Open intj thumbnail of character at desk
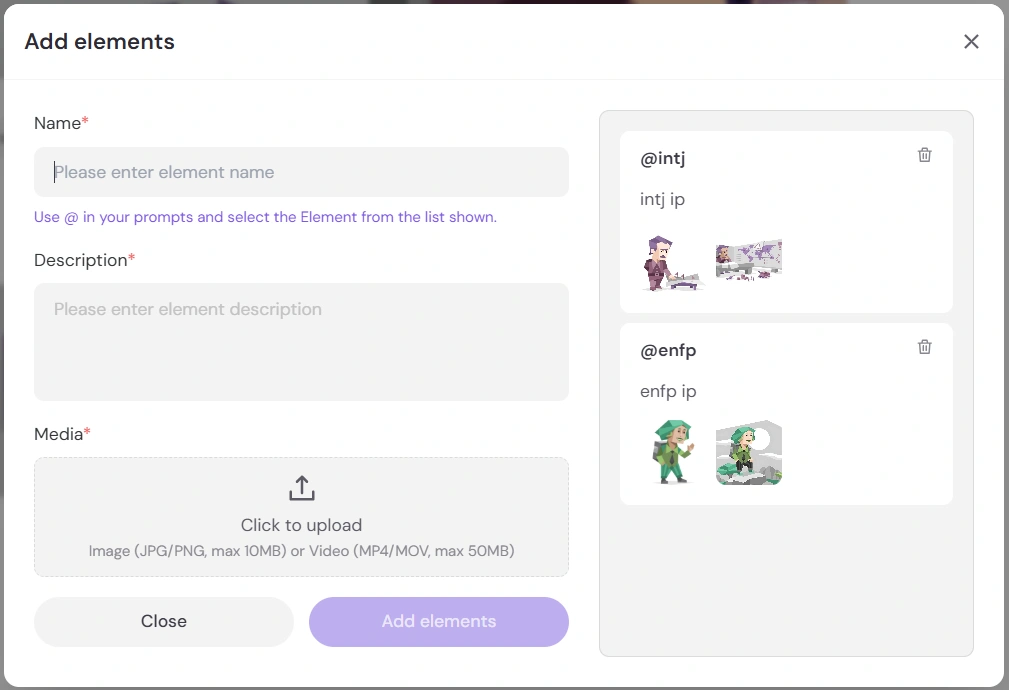1009x690 pixels. coord(672,263)
